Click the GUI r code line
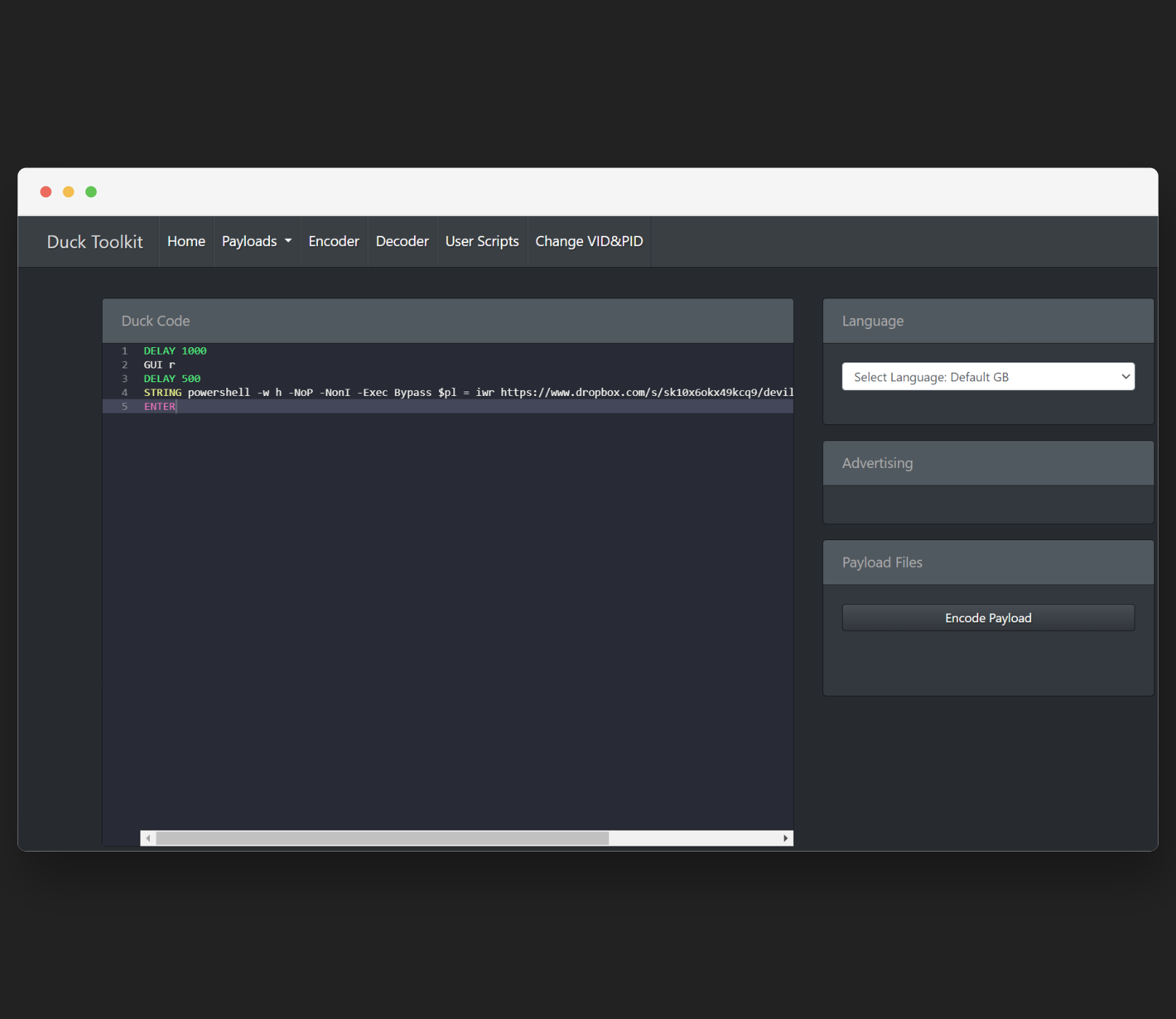 [159, 365]
